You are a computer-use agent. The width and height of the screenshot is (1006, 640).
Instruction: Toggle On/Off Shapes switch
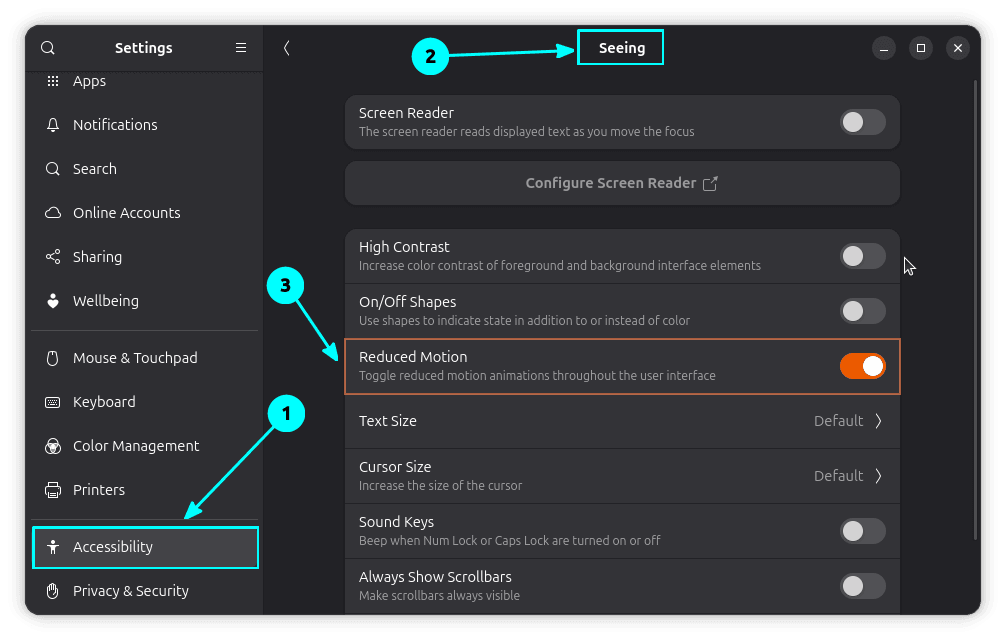click(x=862, y=312)
